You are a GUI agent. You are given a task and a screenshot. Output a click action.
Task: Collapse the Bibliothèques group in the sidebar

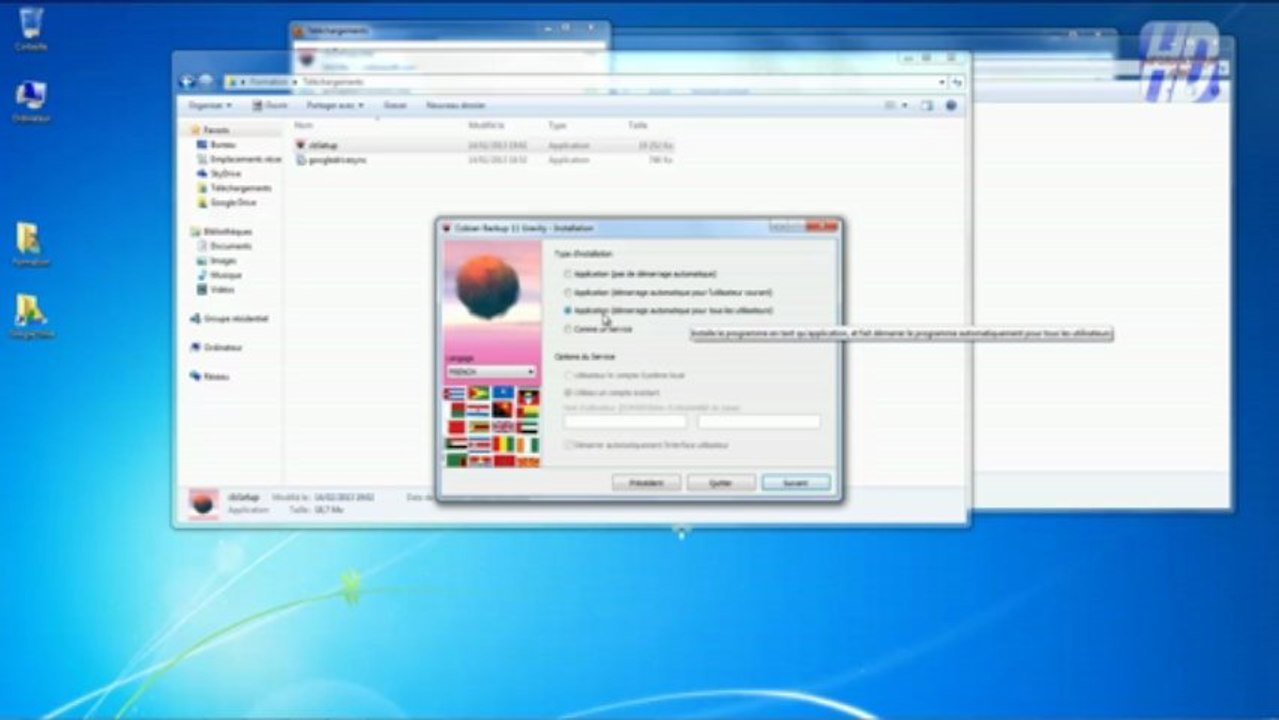click(222, 231)
